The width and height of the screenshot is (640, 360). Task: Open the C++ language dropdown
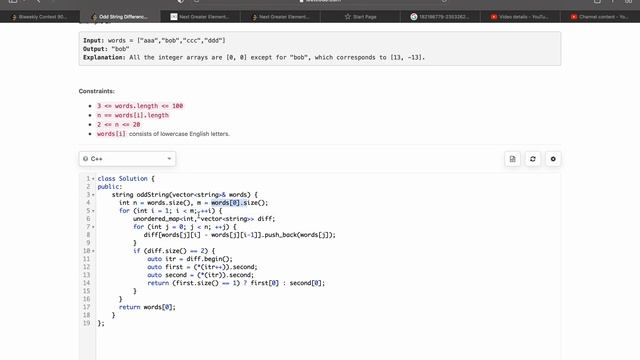tap(127, 159)
